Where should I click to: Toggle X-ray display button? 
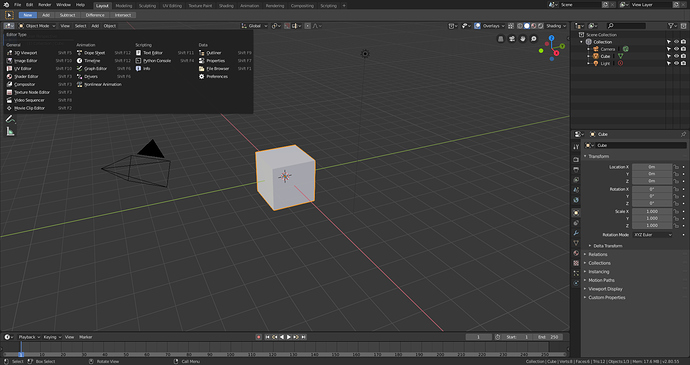511,26
